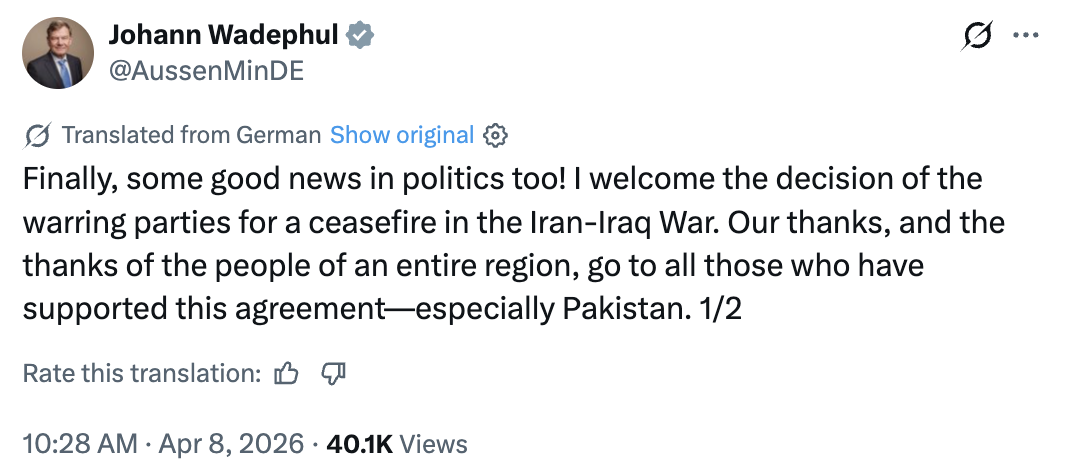The image size is (1072, 476).
Task: Click the small Grok icon beside Translated from German
Action: coord(36,135)
